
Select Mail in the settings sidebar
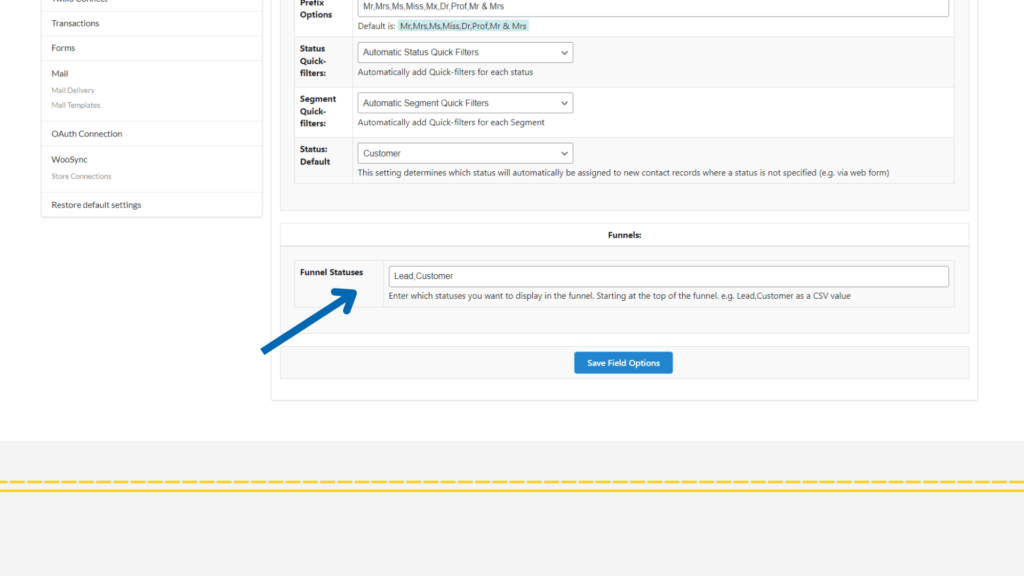tap(60, 74)
